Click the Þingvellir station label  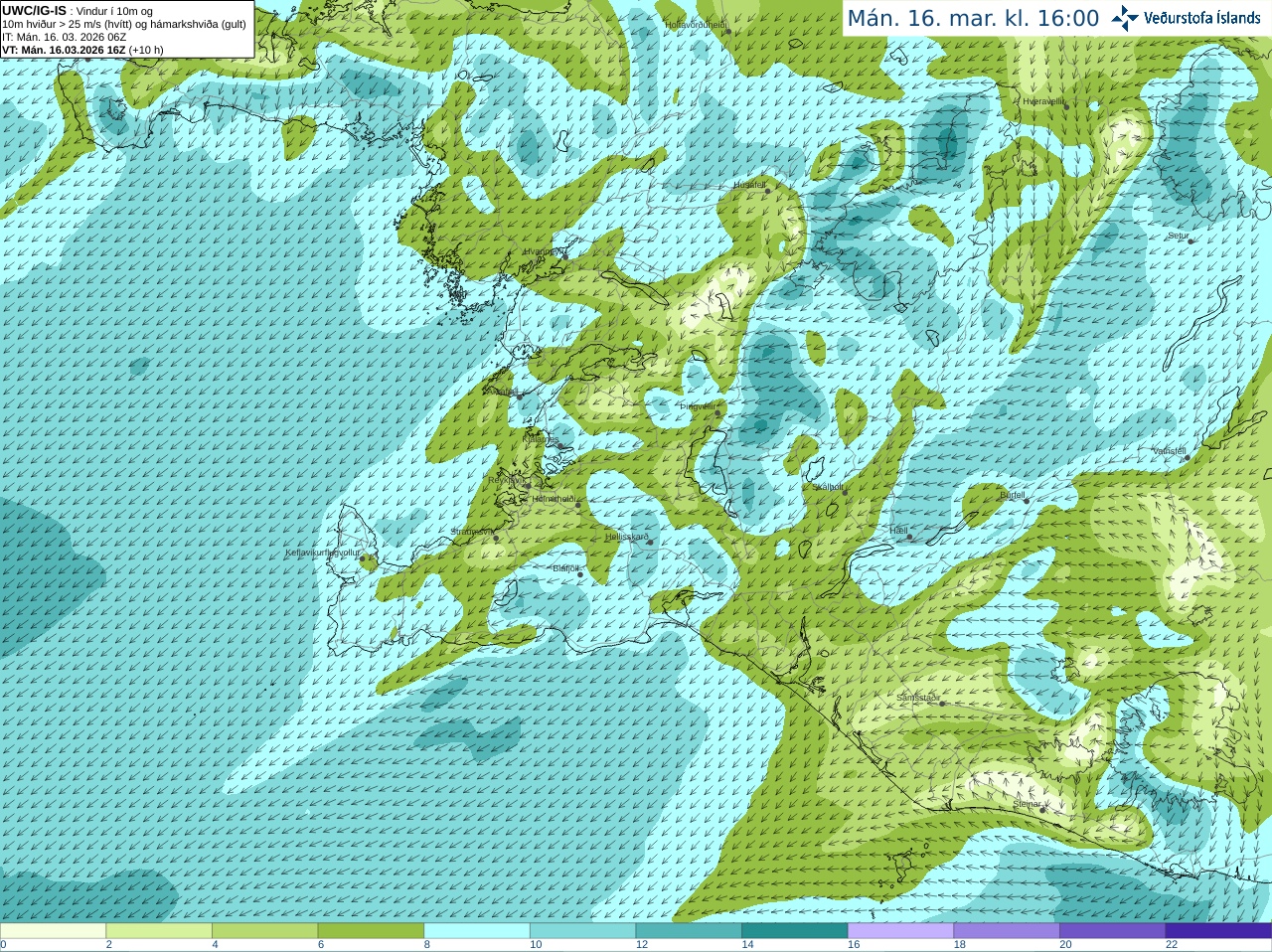[x=698, y=406]
